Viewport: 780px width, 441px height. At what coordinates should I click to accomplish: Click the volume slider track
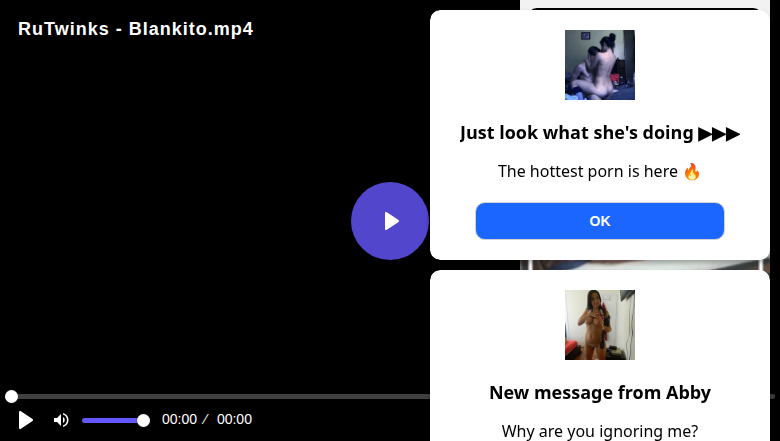[112, 420]
